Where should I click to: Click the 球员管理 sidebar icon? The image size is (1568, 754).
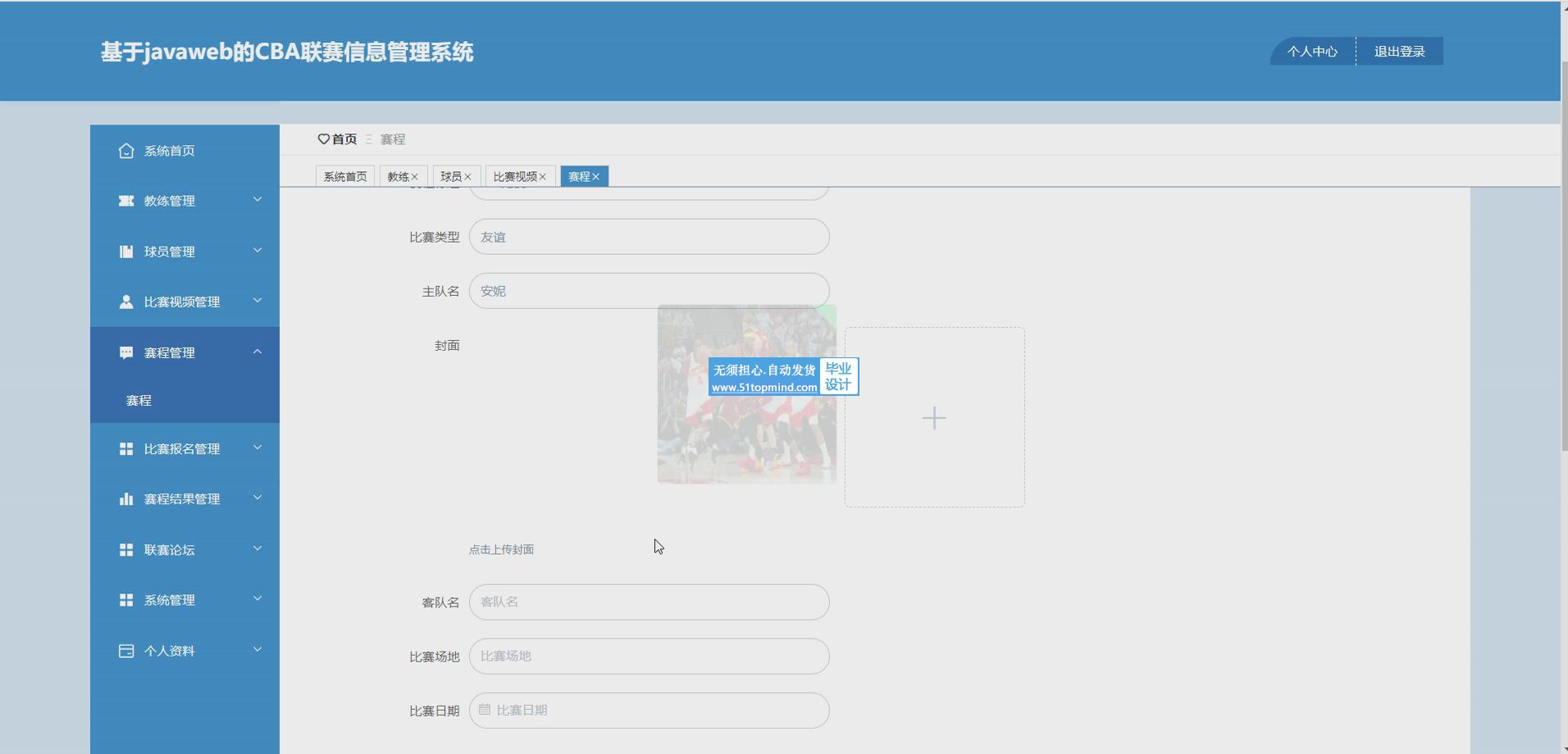pyautogui.click(x=126, y=252)
